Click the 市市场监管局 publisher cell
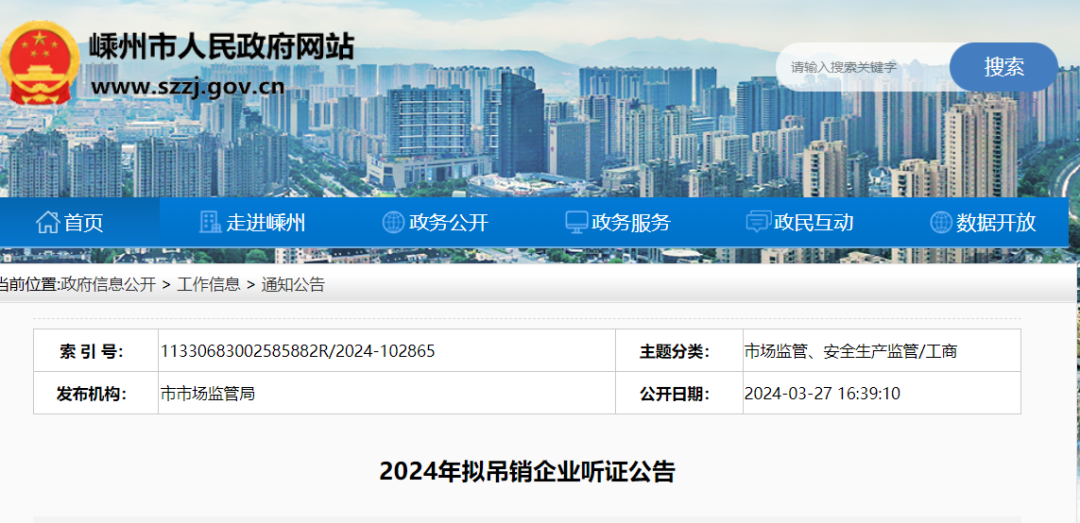Screen dimensions: 1080x523 (x=208, y=393)
